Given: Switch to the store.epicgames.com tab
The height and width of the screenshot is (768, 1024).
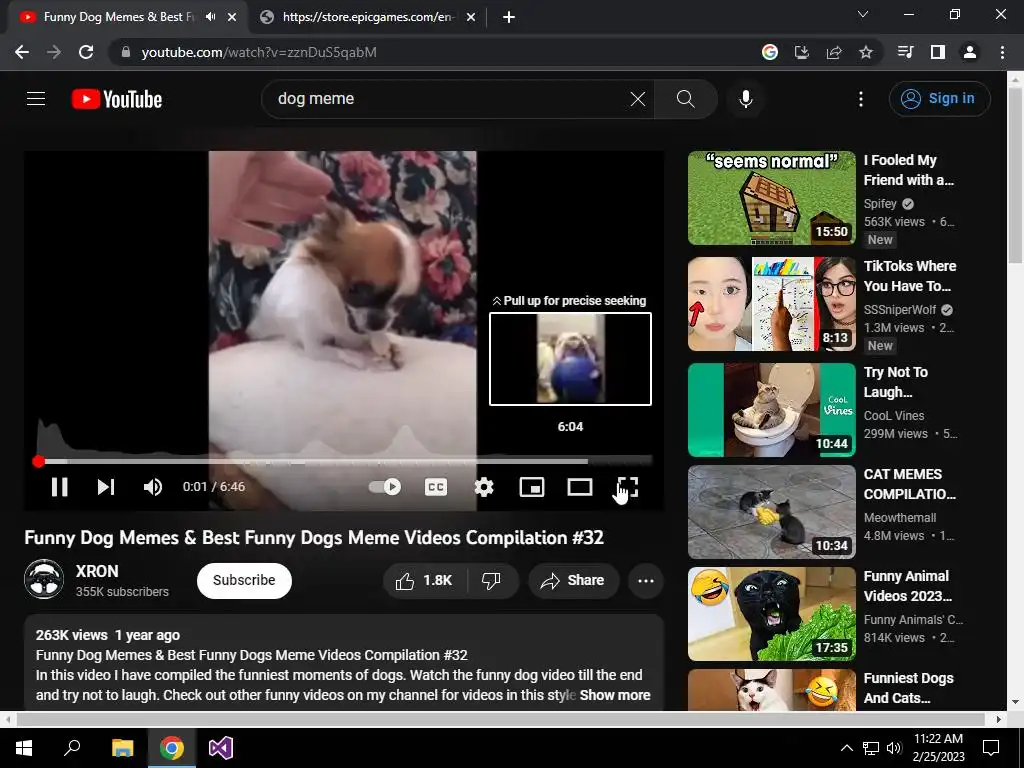Looking at the screenshot, I should [368, 17].
